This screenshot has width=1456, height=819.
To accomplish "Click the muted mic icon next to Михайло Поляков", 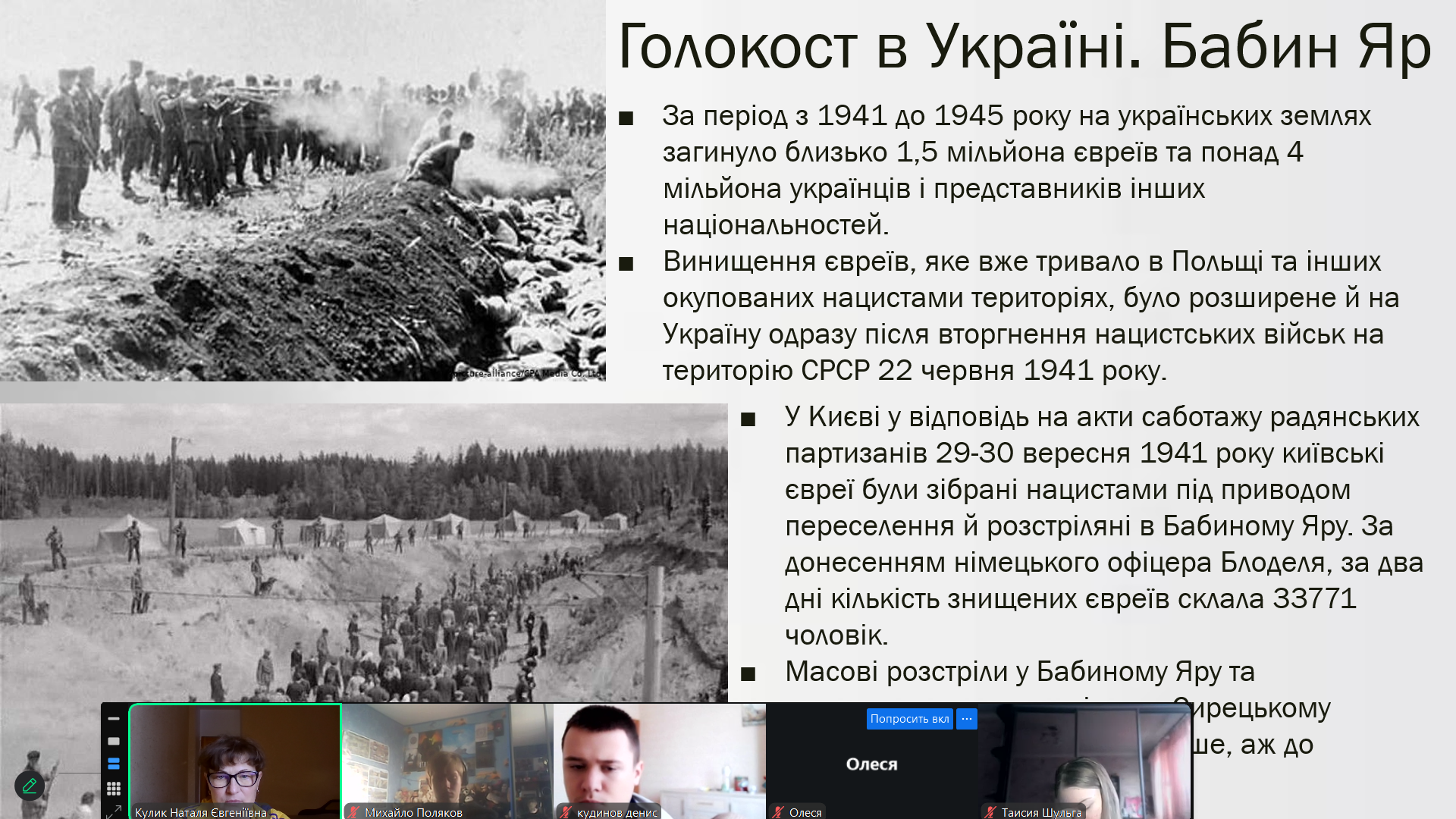I will pyautogui.click(x=353, y=812).
